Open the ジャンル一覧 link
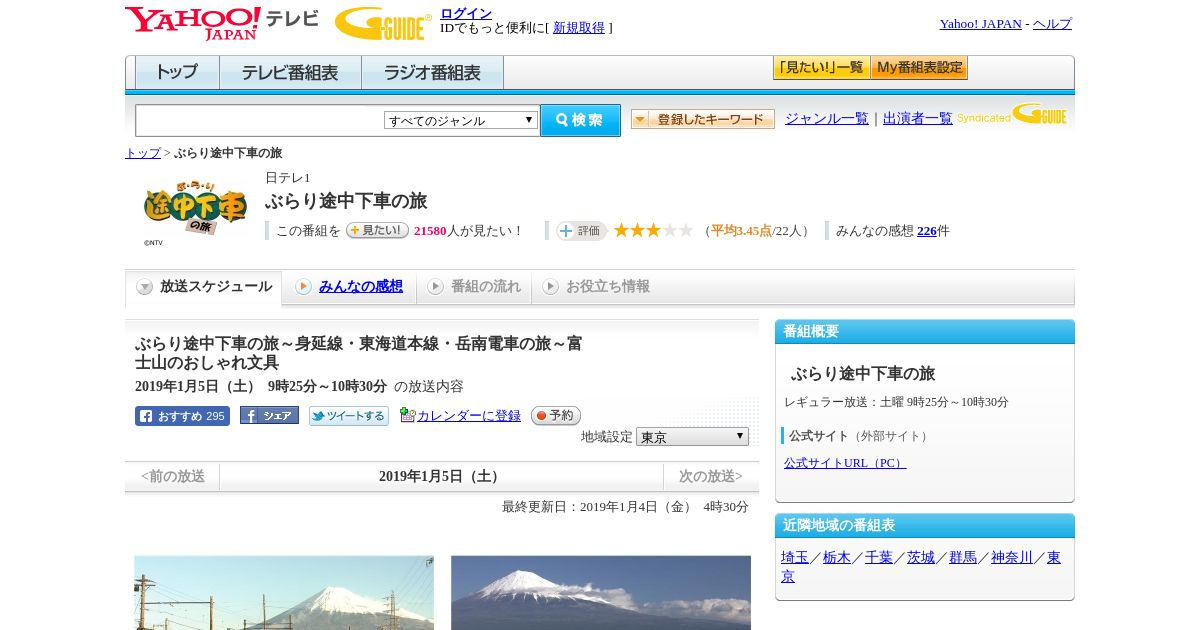Viewport: 1200px width, 630px height. pyautogui.click(x=827, y=119)
